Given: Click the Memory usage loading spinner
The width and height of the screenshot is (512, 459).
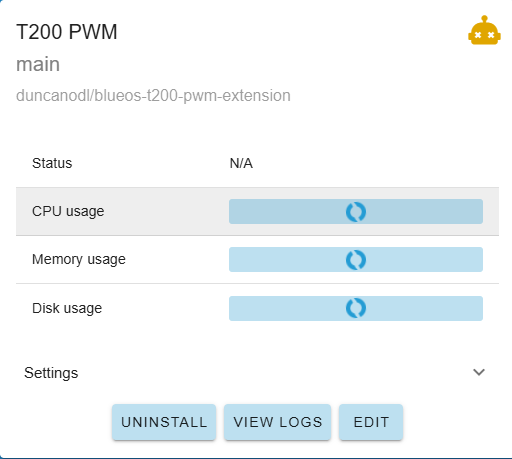Looking at the screenshot, I should (356, 260).
